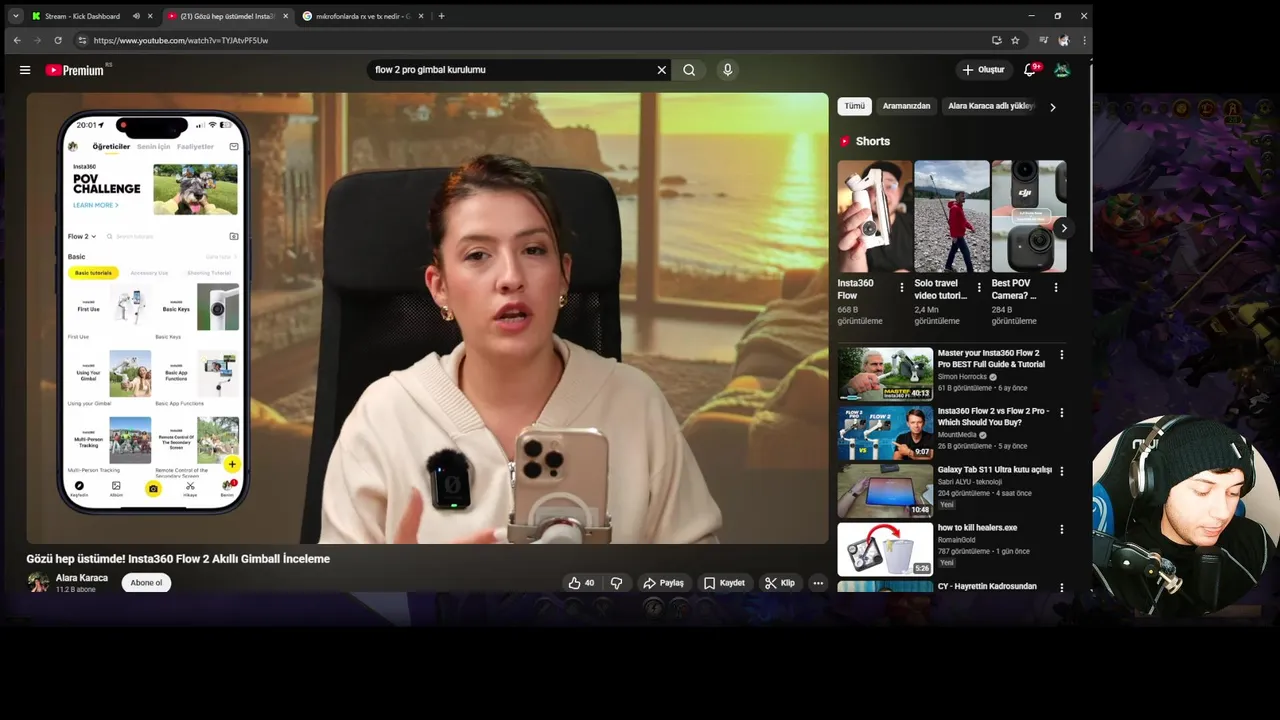1280x720 pixels.
Task: Bookmark this page with the star
Action: click(1015, 40)
